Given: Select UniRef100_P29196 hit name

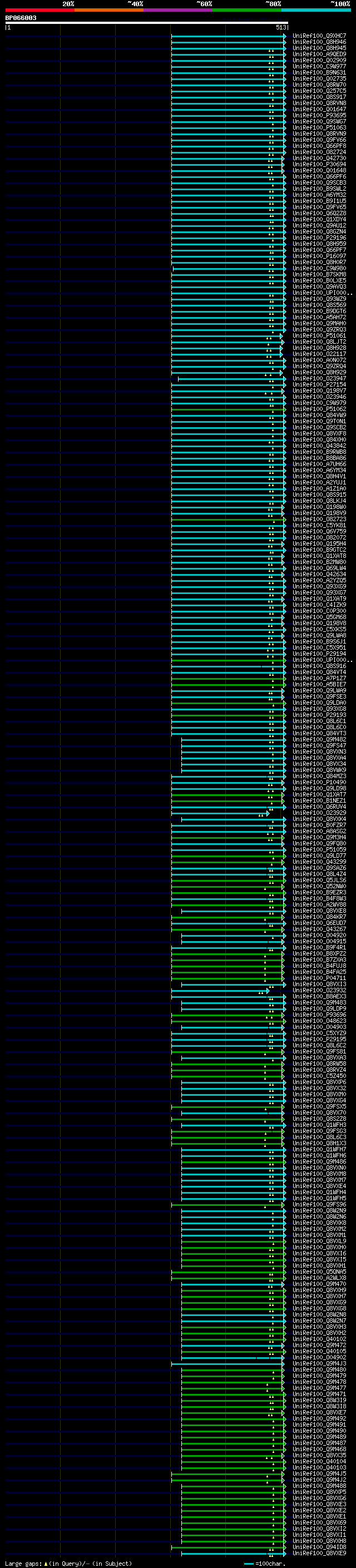Looking at the screenshot, I should coord(319,238).
